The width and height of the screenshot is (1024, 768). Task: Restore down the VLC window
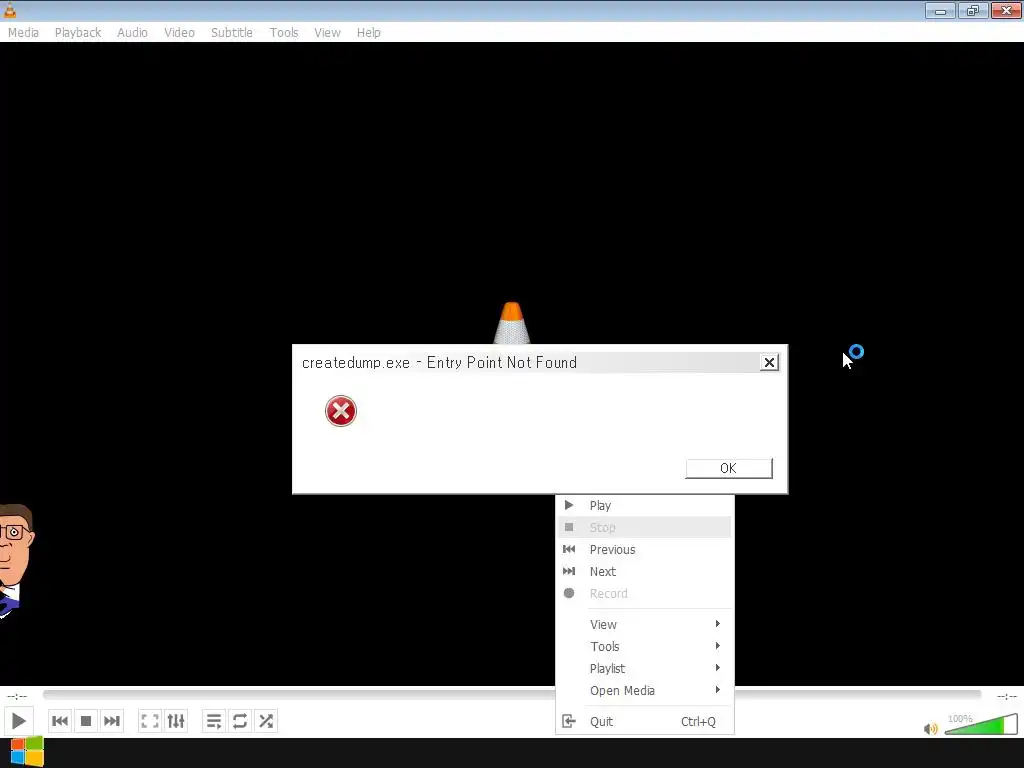973,10
